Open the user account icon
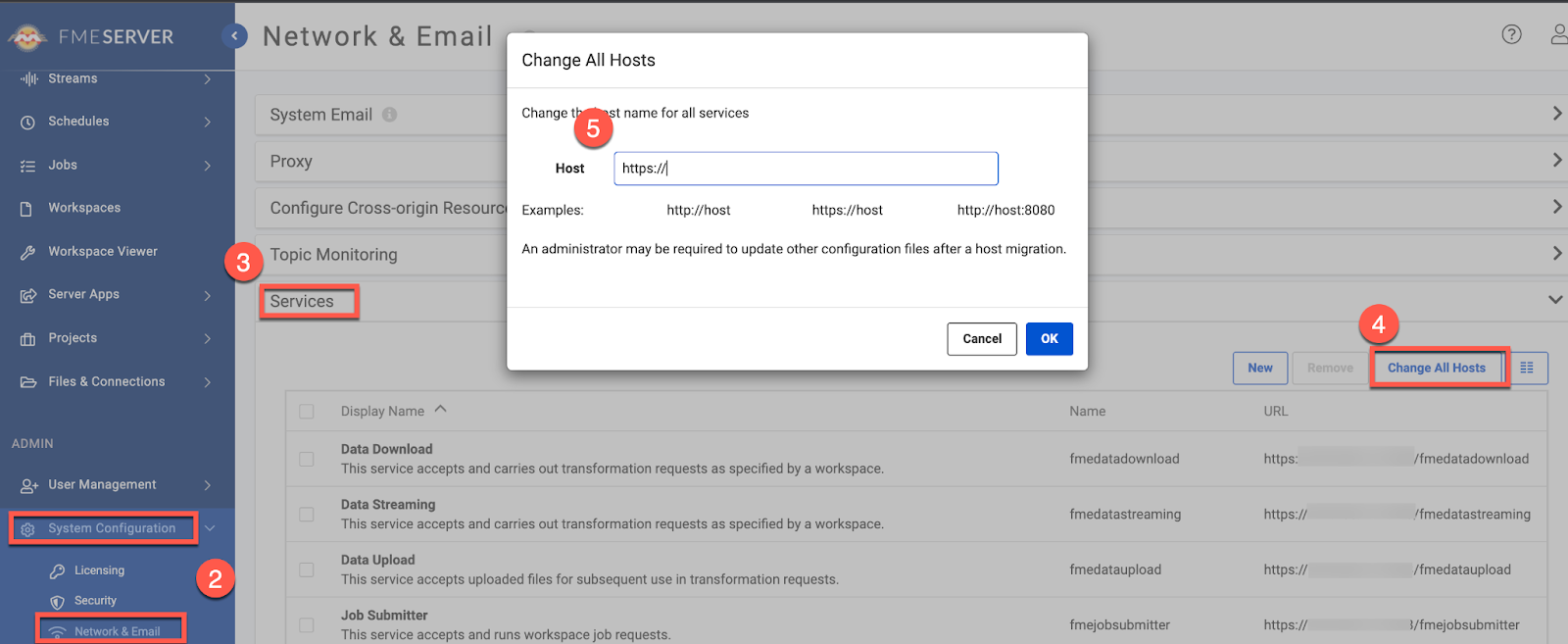 [1559, 34]
